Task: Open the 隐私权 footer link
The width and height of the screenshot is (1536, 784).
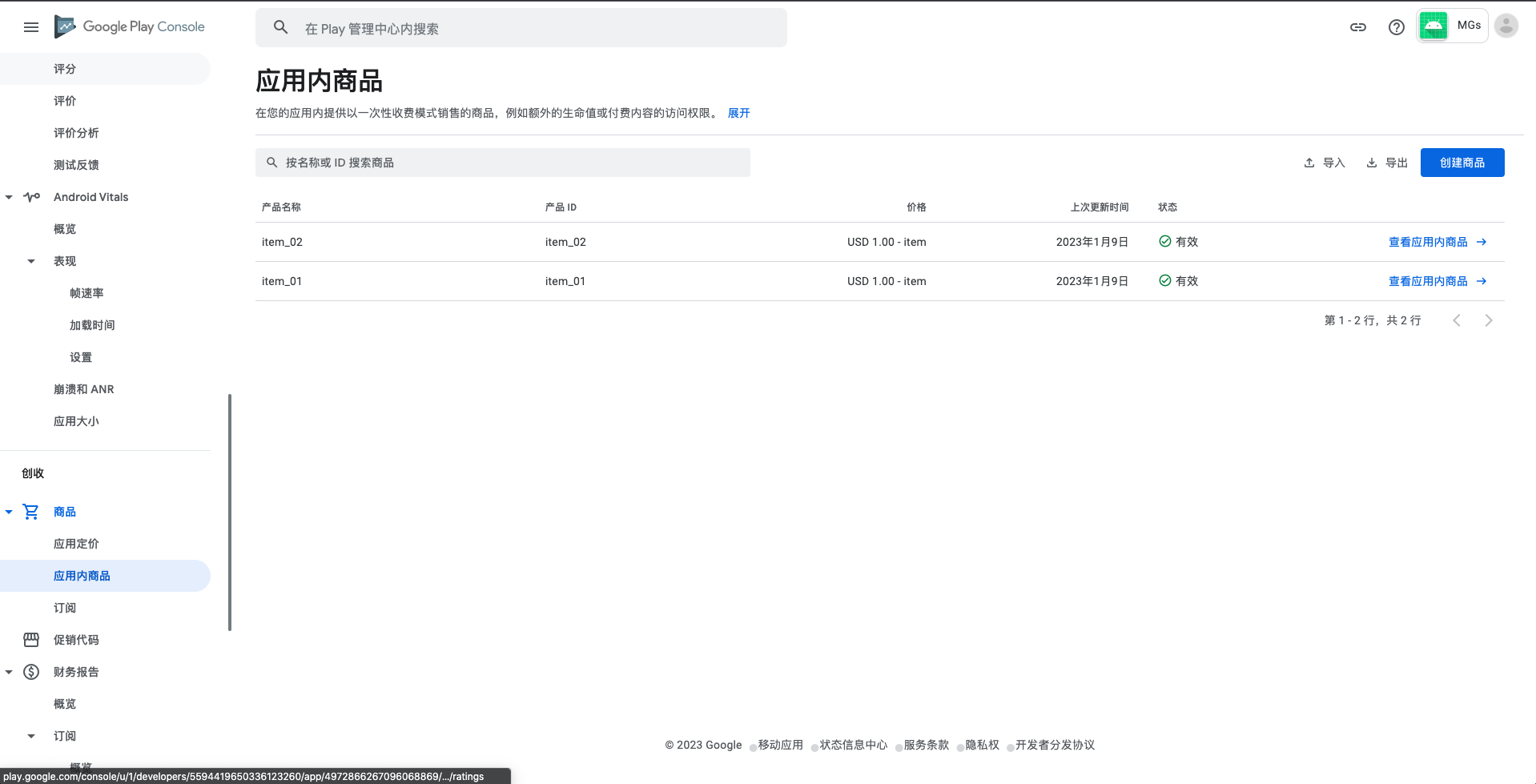Action: coord(983,745)
